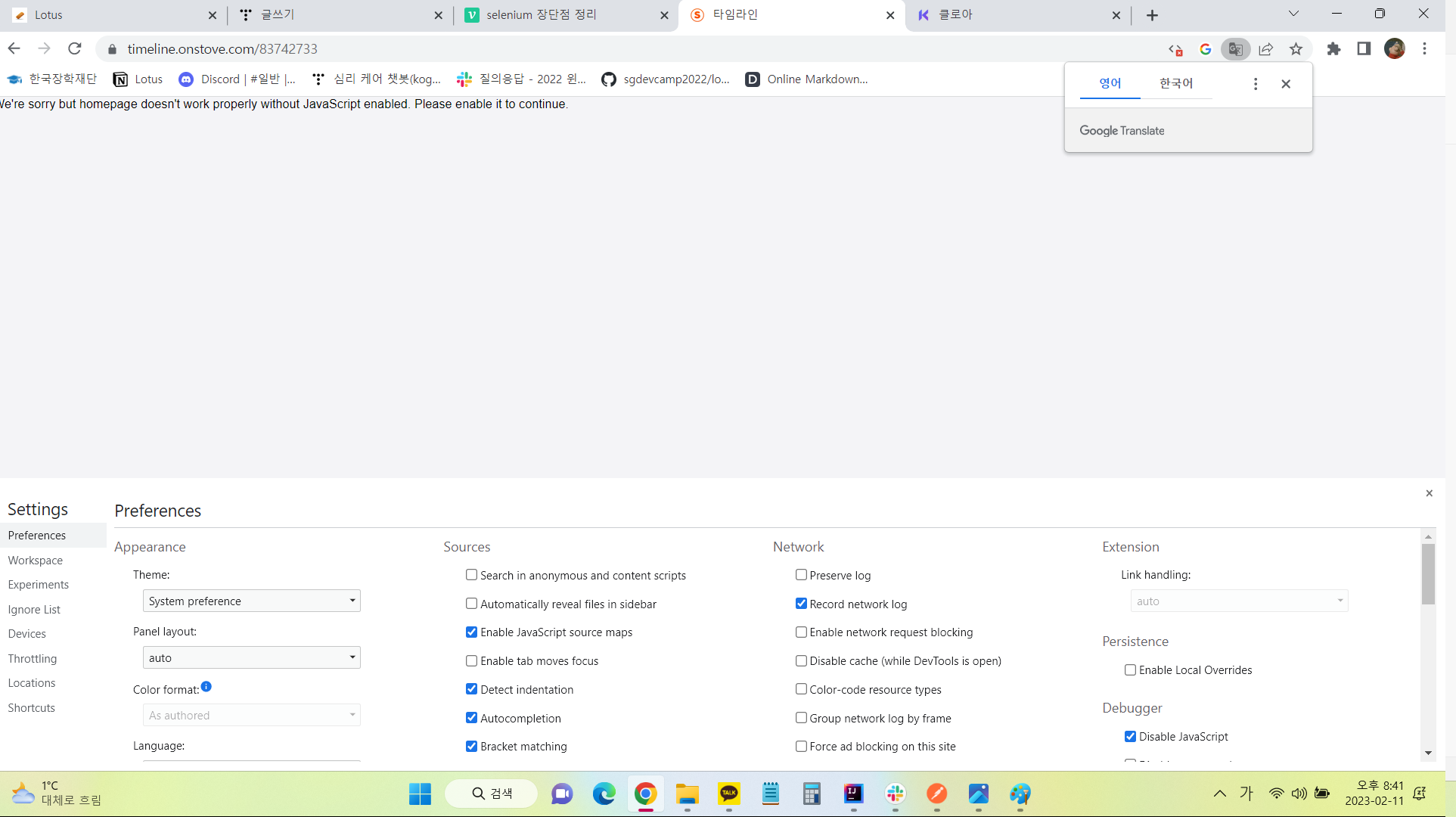Toggle the browser side panel icon
Screen dimensions: 1456x817
pos(1364,49)
